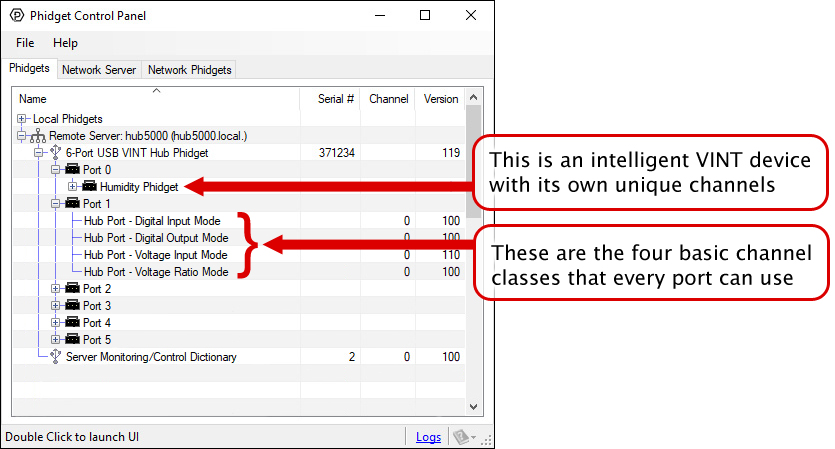Image resolution: width=835 pixels, height=449 pixels.
Task: Collapse the 6-Port USB VINT Hub Phidget node
Action: click(38, 153)
